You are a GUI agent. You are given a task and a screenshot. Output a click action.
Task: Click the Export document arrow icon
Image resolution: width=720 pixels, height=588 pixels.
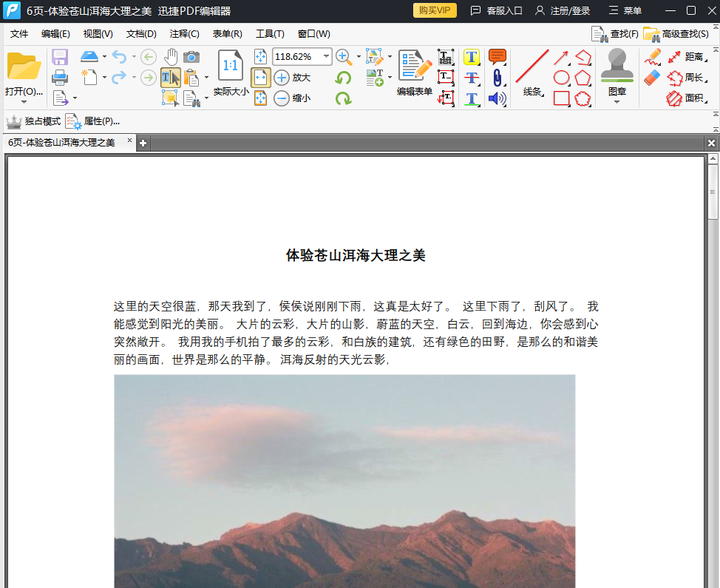[x=60, y=98]
